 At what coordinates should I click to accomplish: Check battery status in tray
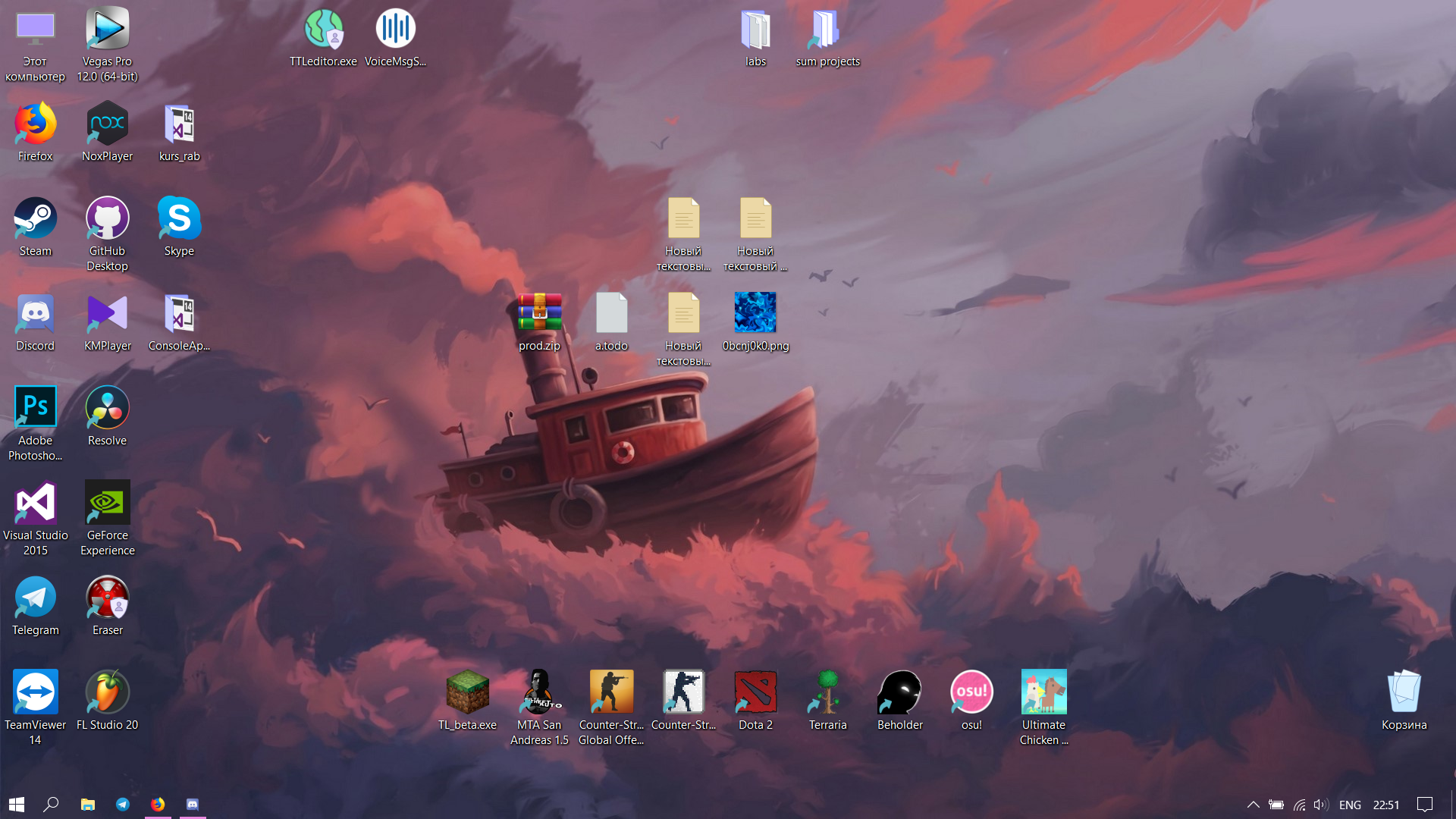(1276, 805)
